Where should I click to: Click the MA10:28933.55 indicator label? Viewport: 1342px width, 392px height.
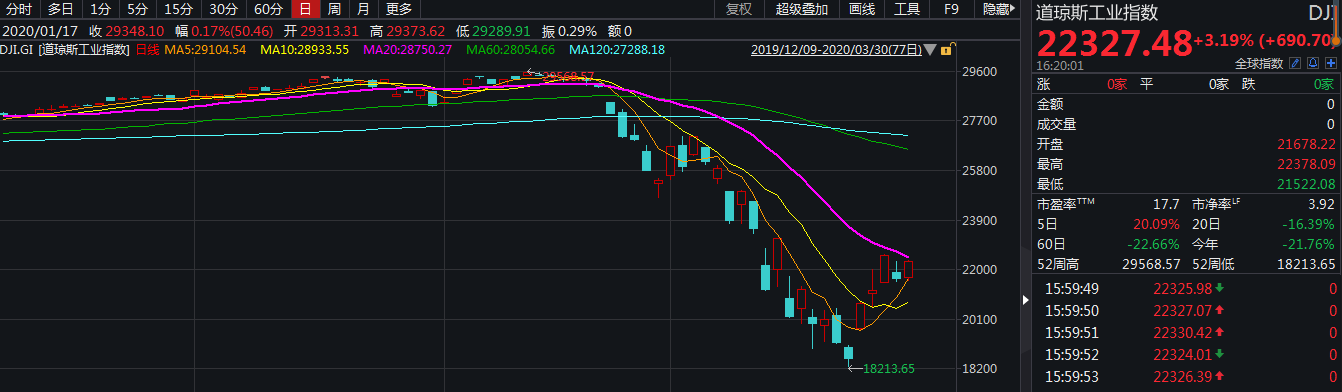click(304, 49)
